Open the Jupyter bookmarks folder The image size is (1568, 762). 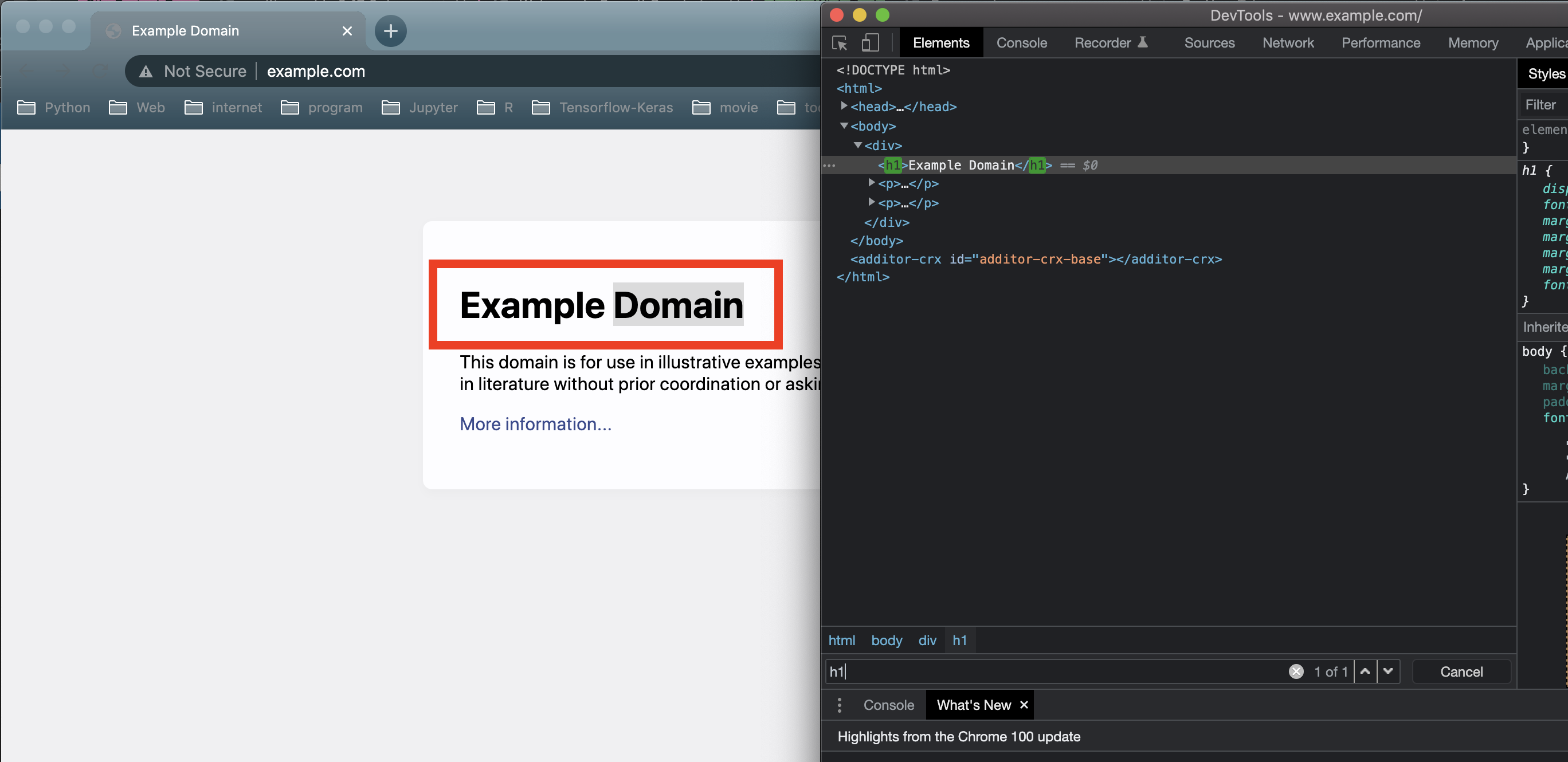point(420,108)
